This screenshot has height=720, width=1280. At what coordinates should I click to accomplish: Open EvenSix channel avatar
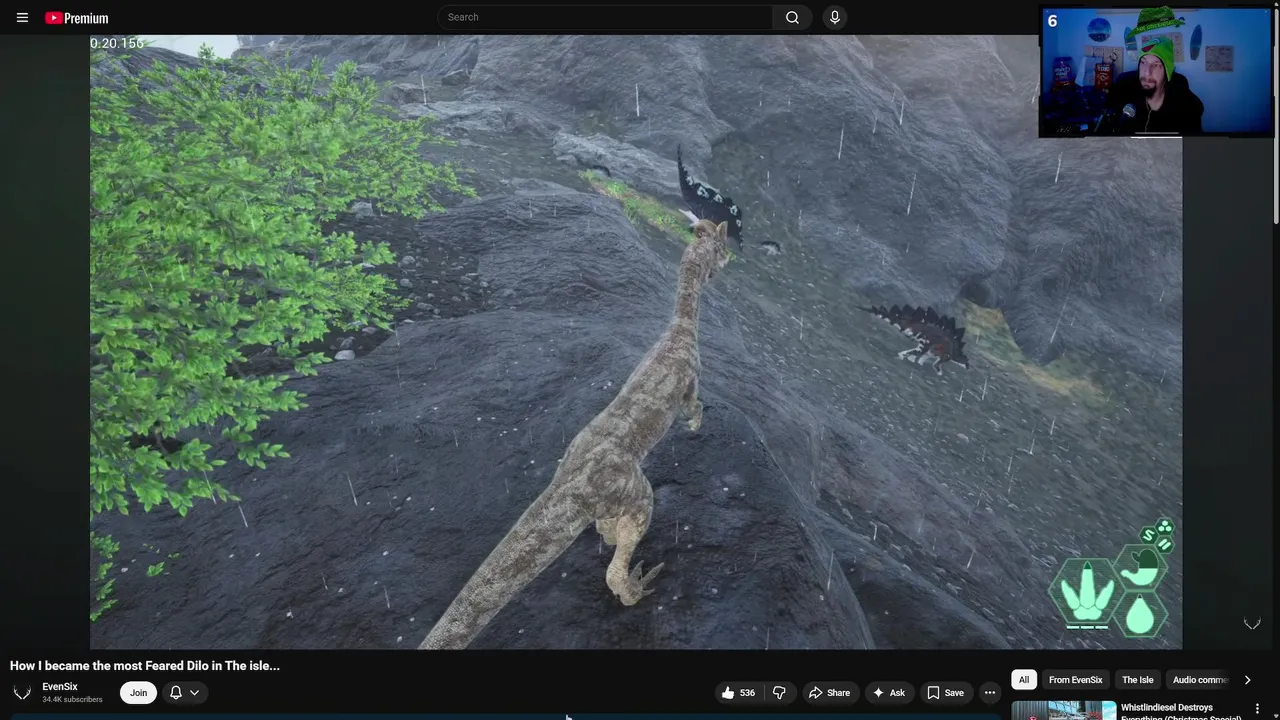click(x=22, y=692)
